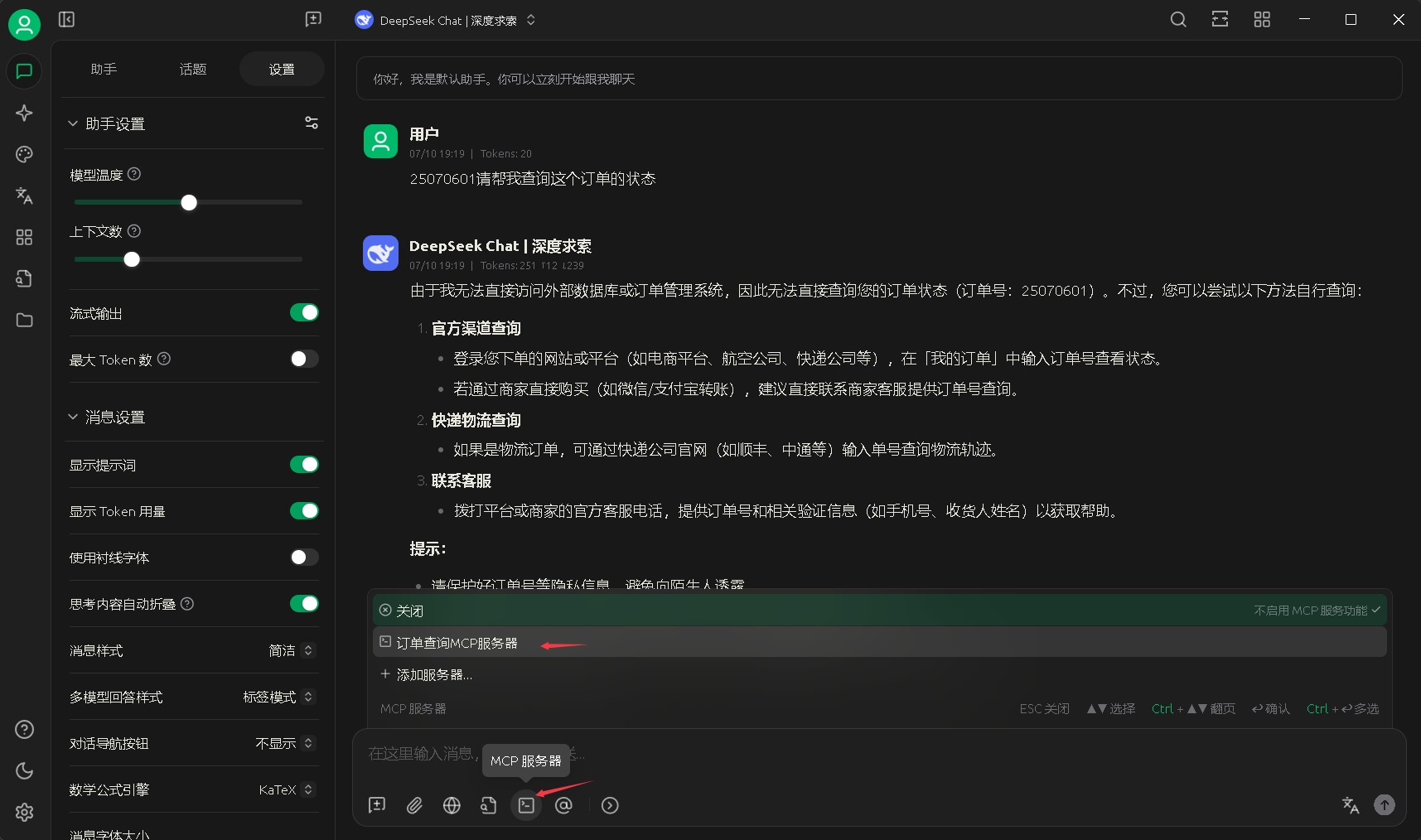Open the files folder icon in sidebar
Screen dimensions: 1421x840
tap(24, 320)
